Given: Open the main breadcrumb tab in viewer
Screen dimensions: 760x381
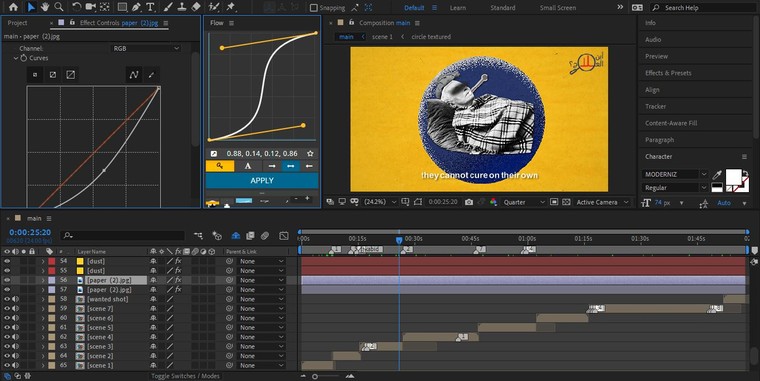Looking at the screenshot, I should point(346,36).
